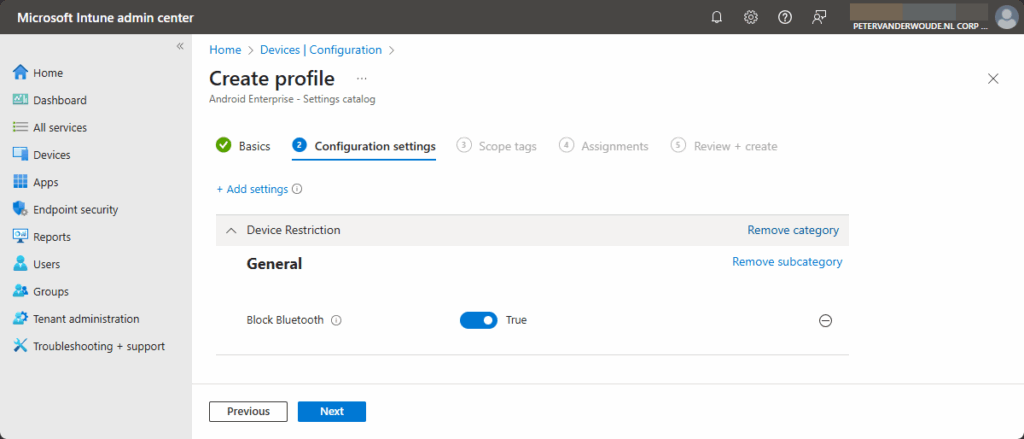
Task: Collapse the Device Restriction category chevron
Action: pyautogui.click(x=231, y=230)
